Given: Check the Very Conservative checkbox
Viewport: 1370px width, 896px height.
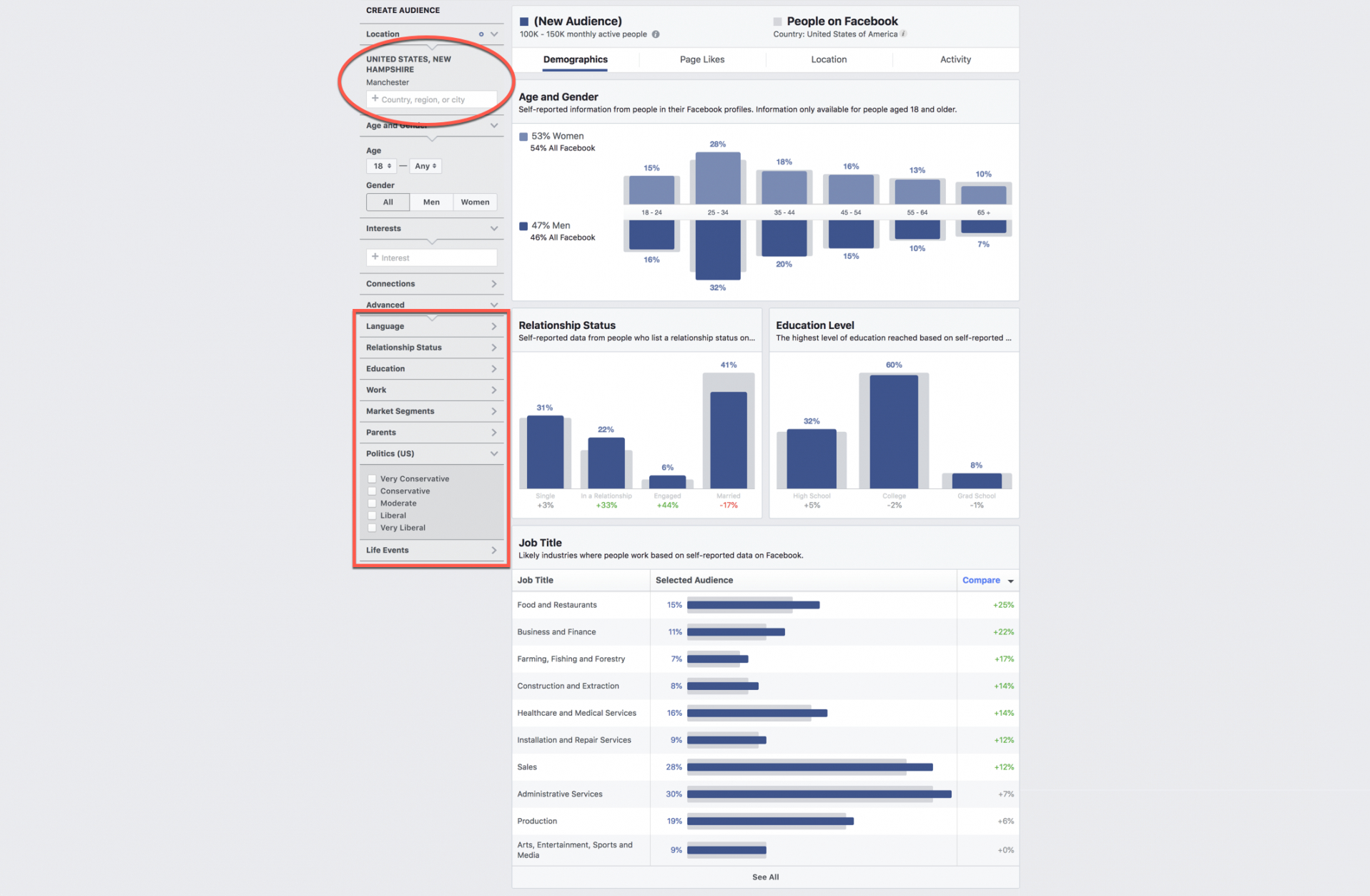Looking at the screenshot, I should pos(372,479).
